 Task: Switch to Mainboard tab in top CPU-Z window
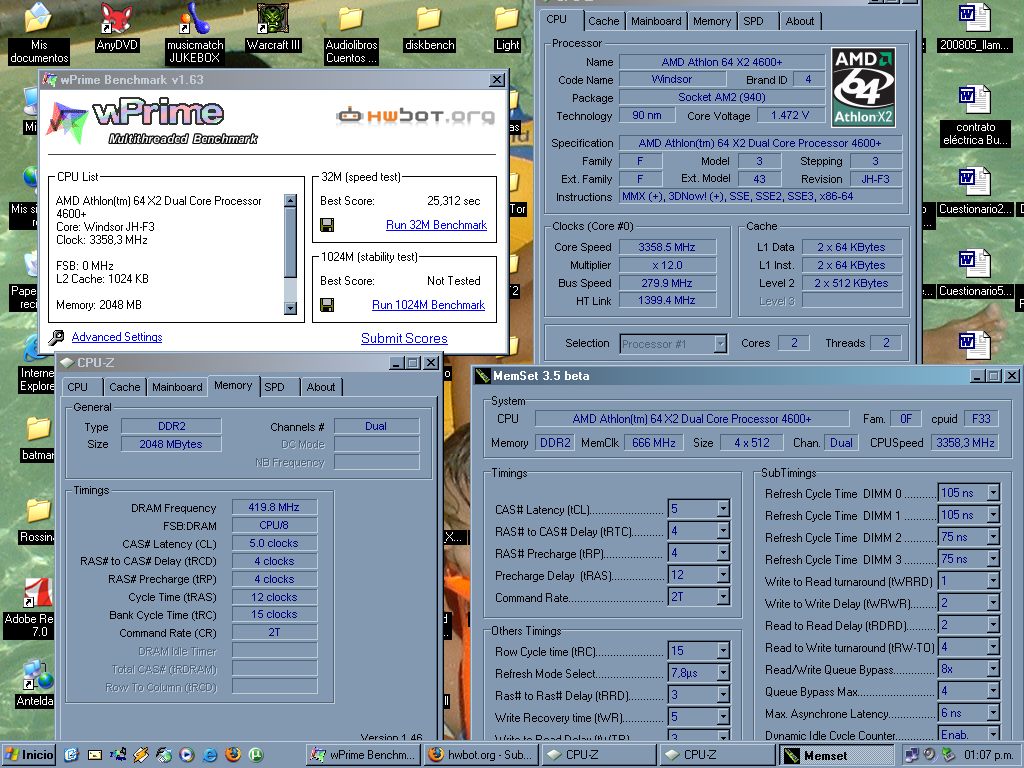[x=656, y=21]
